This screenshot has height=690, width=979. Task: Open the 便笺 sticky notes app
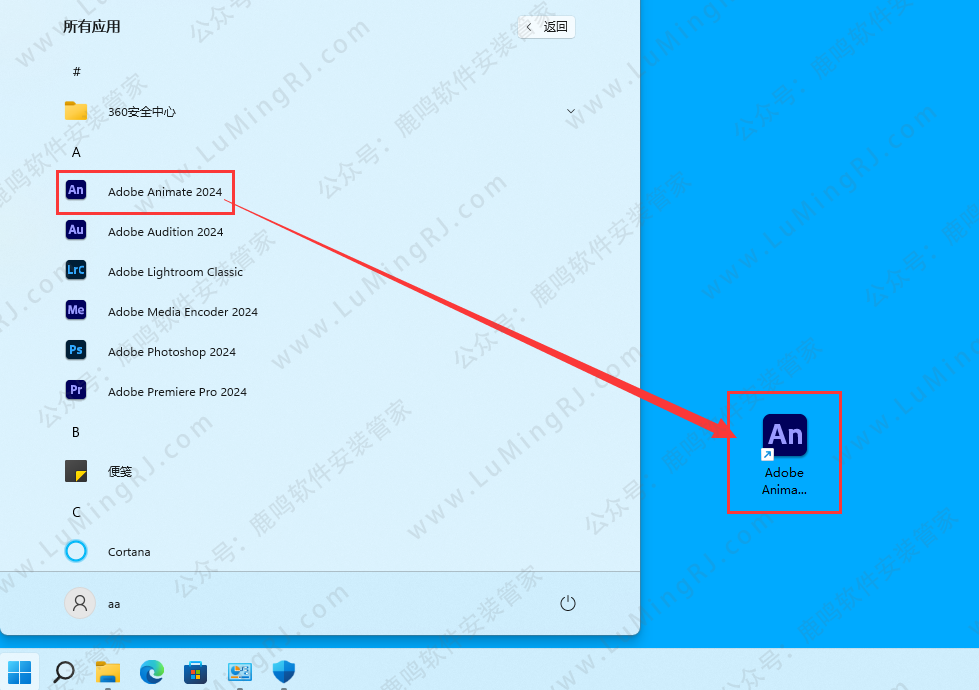119,471
